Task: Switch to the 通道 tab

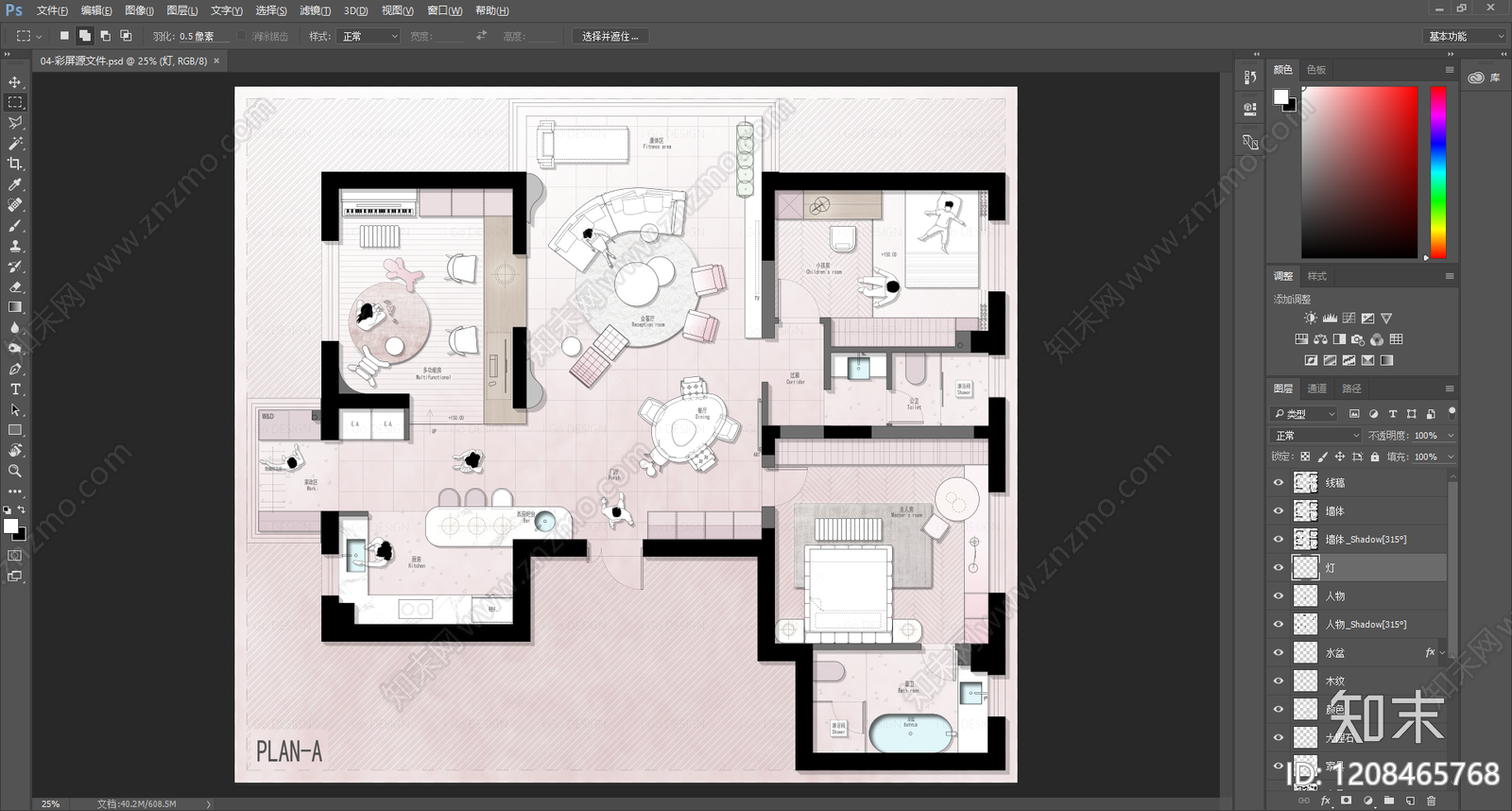Action: click(1316, 388)
